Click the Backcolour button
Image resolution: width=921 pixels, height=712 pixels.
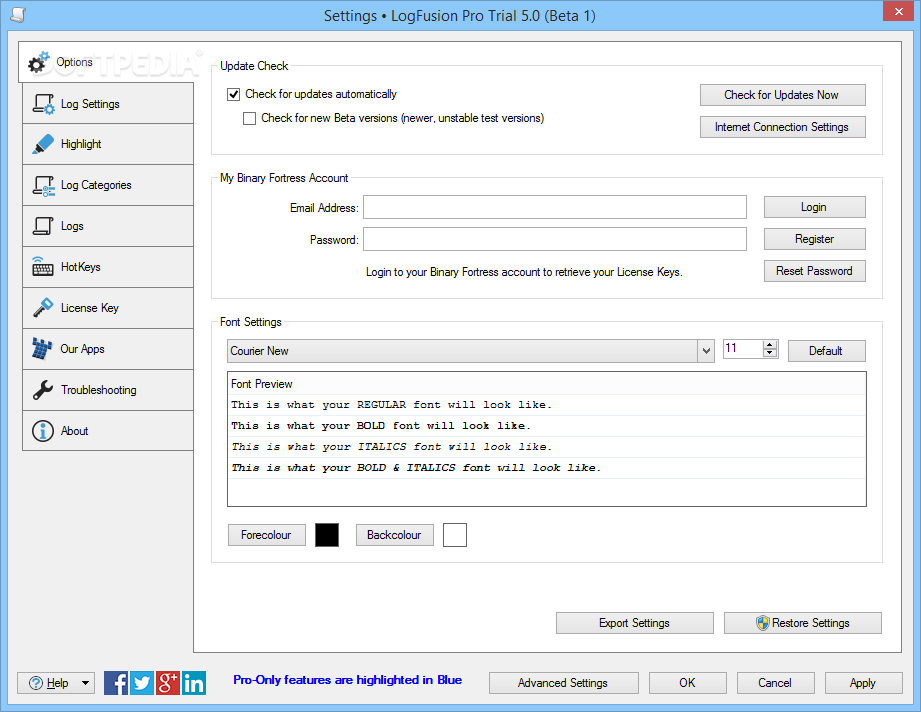coord(395,535)
